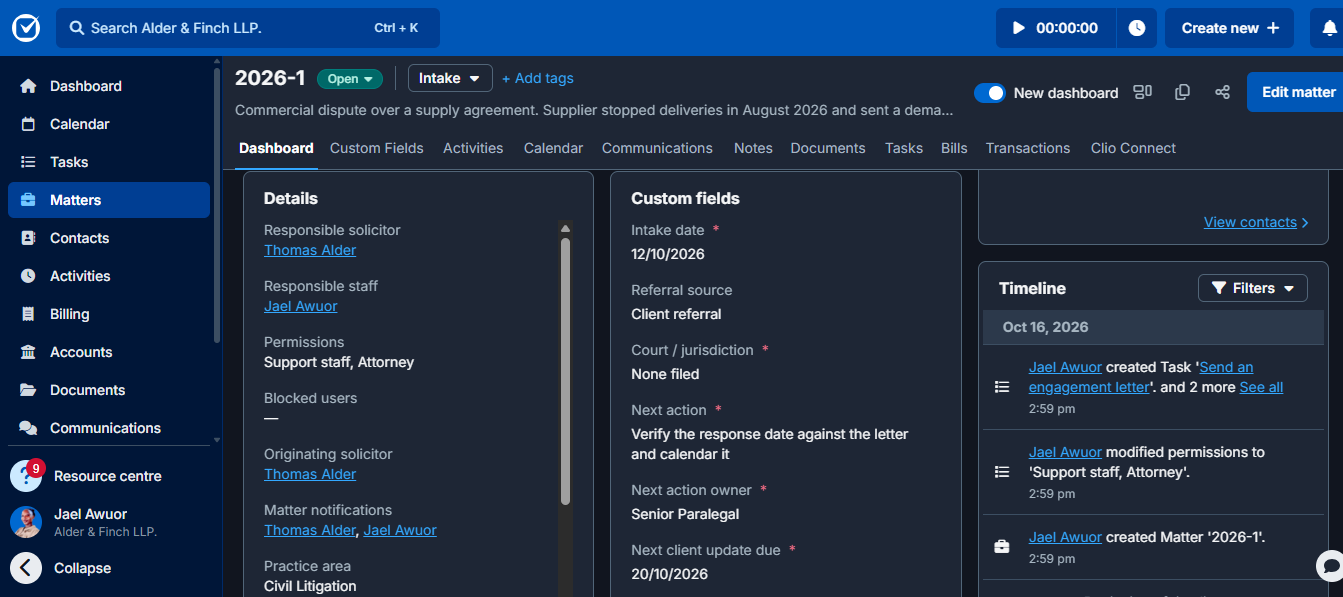Open the time entries clock icon
Screen dimensions: 1343x597
[x=1137, y=28]
